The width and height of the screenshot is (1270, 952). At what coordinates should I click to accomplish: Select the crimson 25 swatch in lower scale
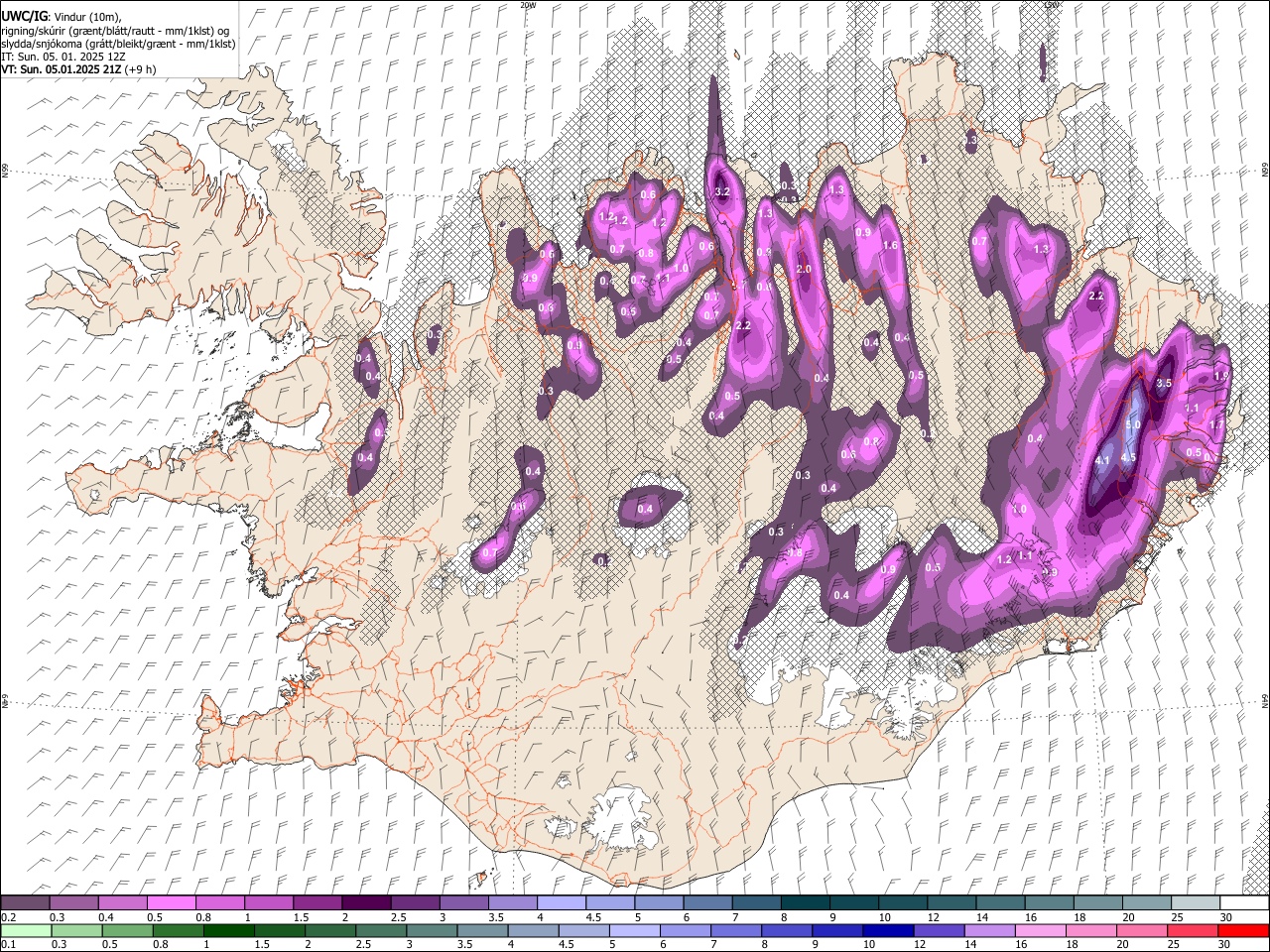pyautogui.click(x=1193, y=931)
